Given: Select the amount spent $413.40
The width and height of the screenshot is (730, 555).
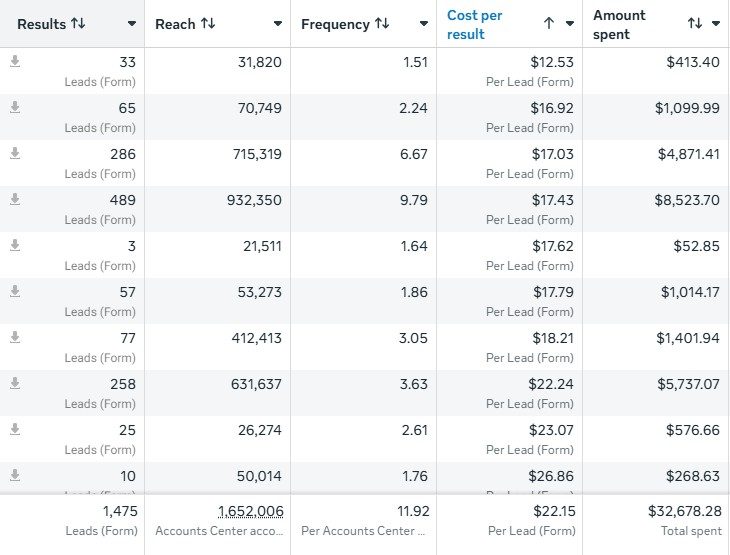Looking at the screenshot, I should pyautogui.click(x=693, y=62).
